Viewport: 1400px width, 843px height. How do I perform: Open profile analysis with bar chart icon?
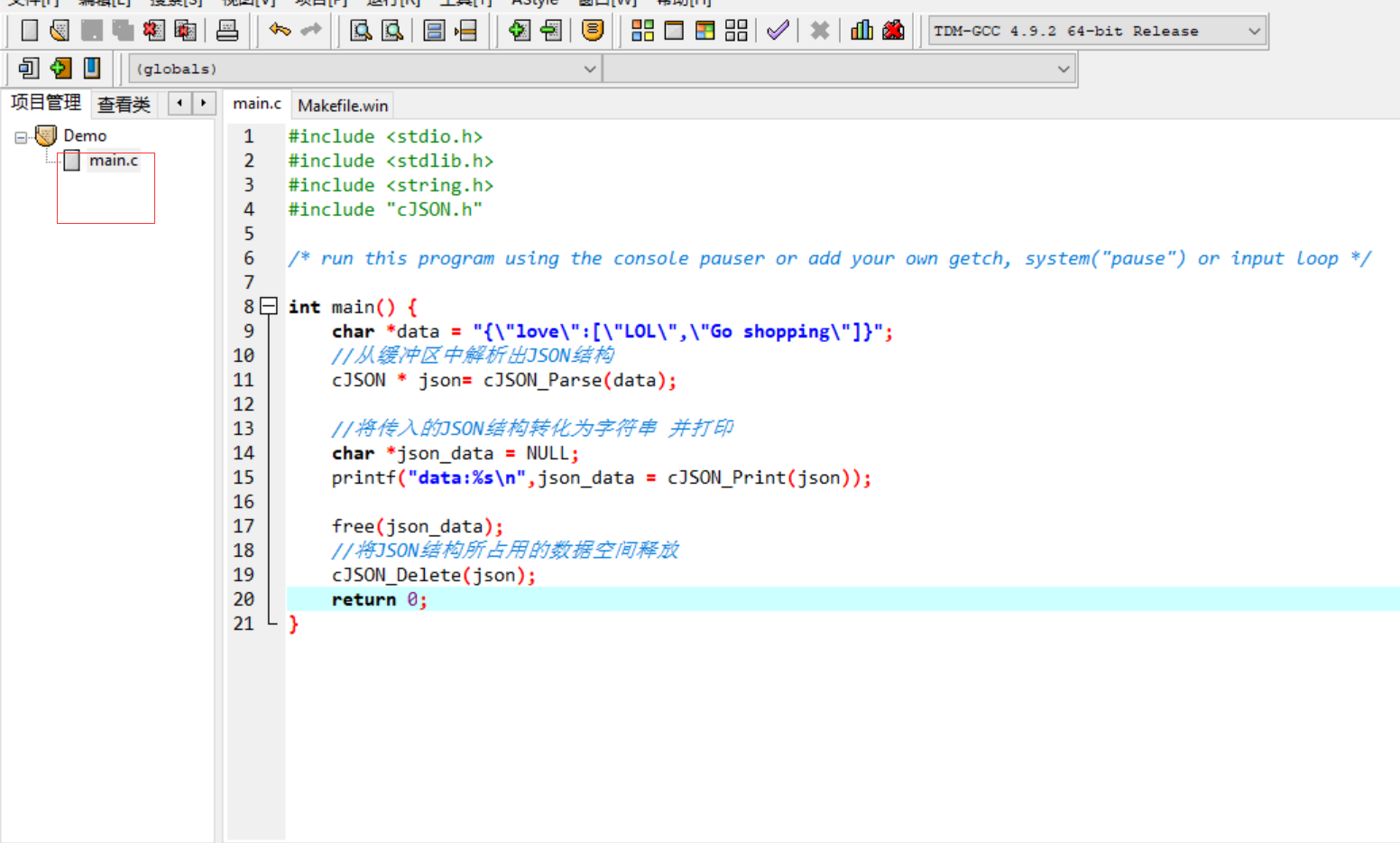pyautogui.click(x=861, y=30)
